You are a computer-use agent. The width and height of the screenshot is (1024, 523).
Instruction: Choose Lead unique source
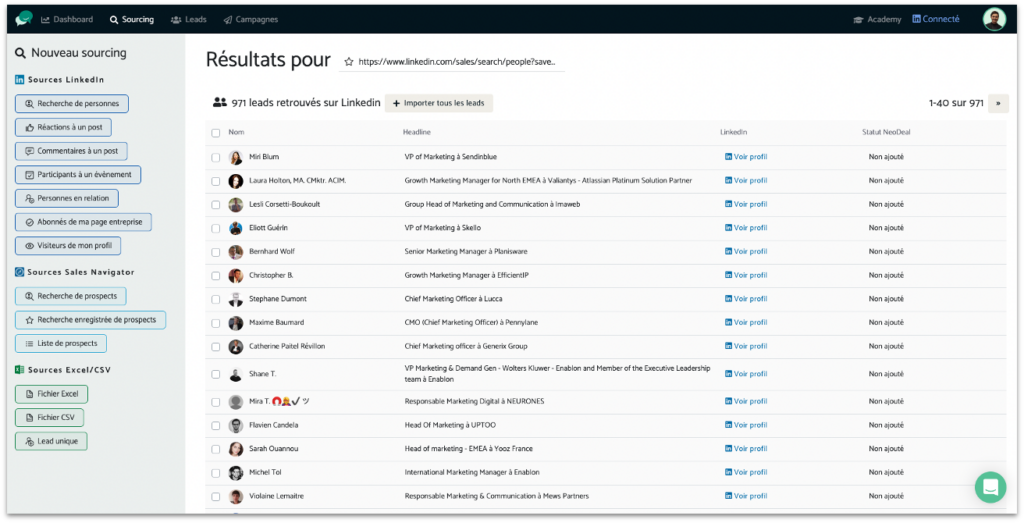click(x=51, y=441)
